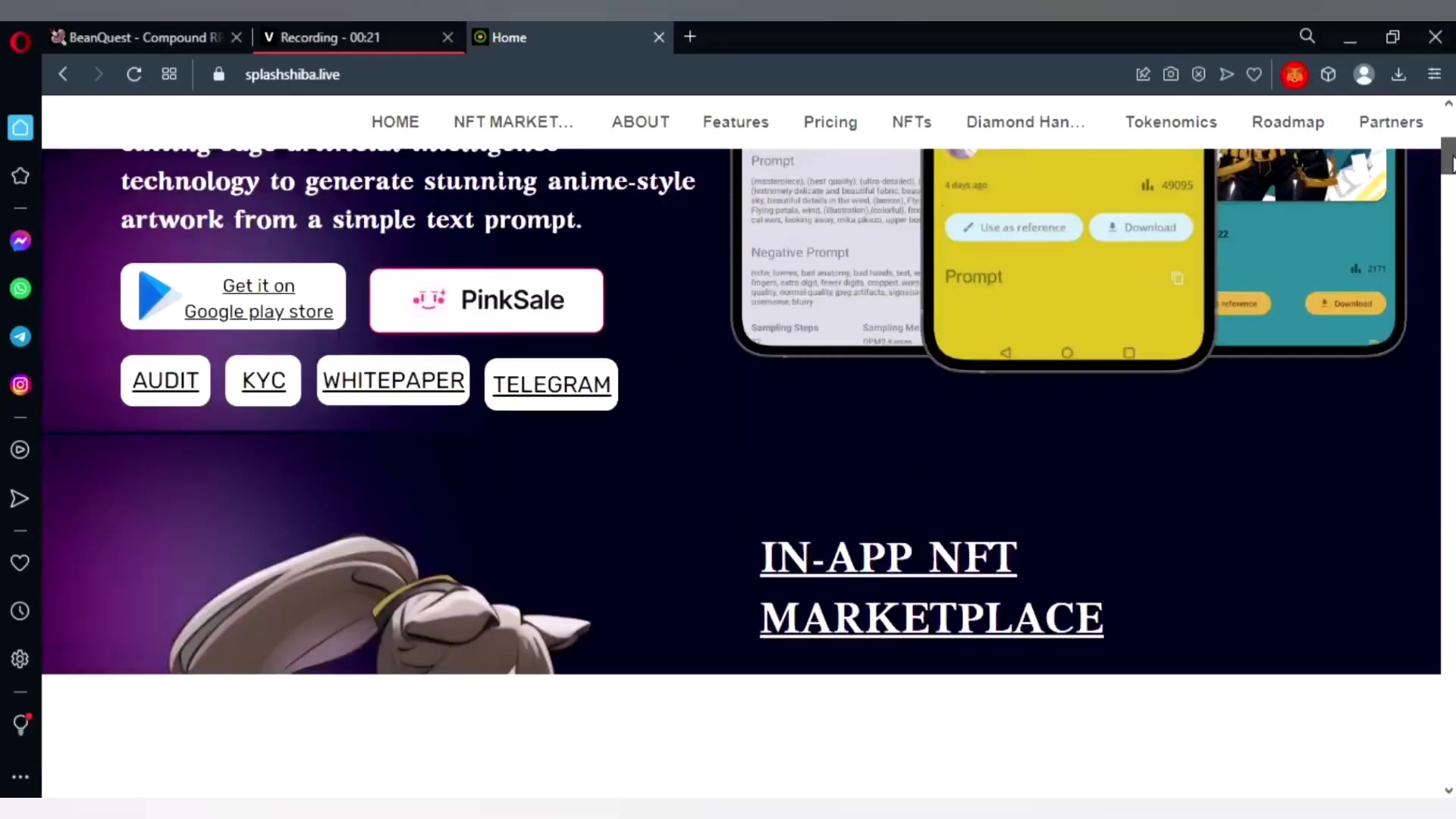Click the address bar URL field
Image resolution: width=1456 pixels, height=819 pixels.
pyautogui.click(x=292, y=74)
